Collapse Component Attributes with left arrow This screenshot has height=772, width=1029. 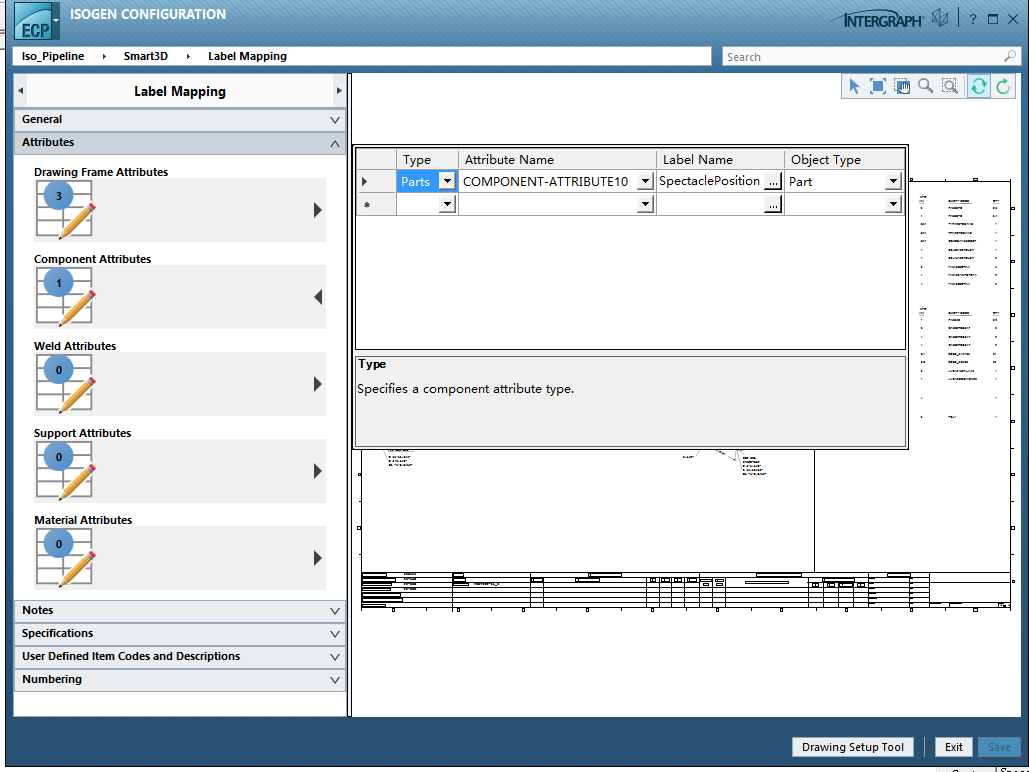pos(318,297)
